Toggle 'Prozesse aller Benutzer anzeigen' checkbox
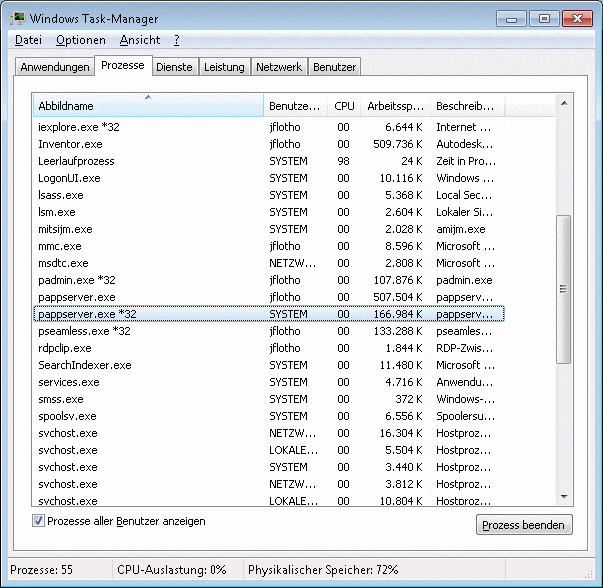This screenshot has width=603, height=588. pos(38,521)
